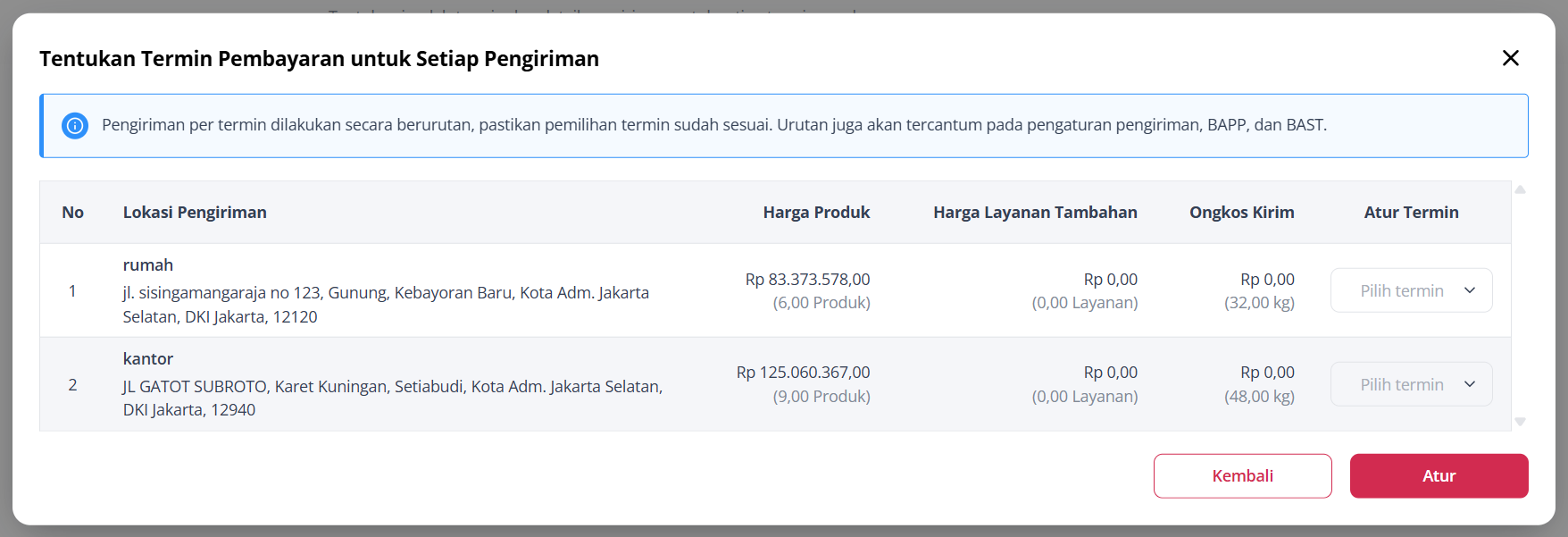The height and width of the screenshot is (537, 1568).
Task: Select the Lokasi Pengiriman column header
Action: point(195,213)
